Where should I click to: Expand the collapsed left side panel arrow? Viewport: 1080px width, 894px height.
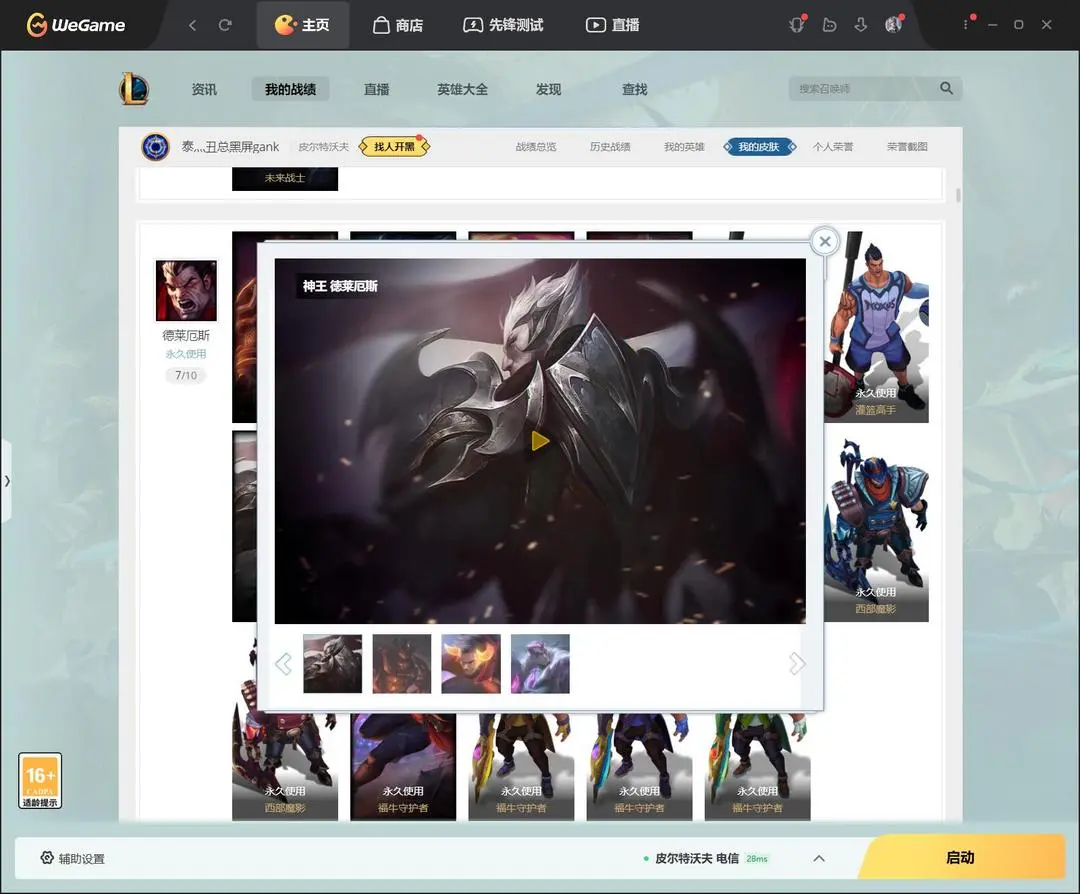(6, 481)
